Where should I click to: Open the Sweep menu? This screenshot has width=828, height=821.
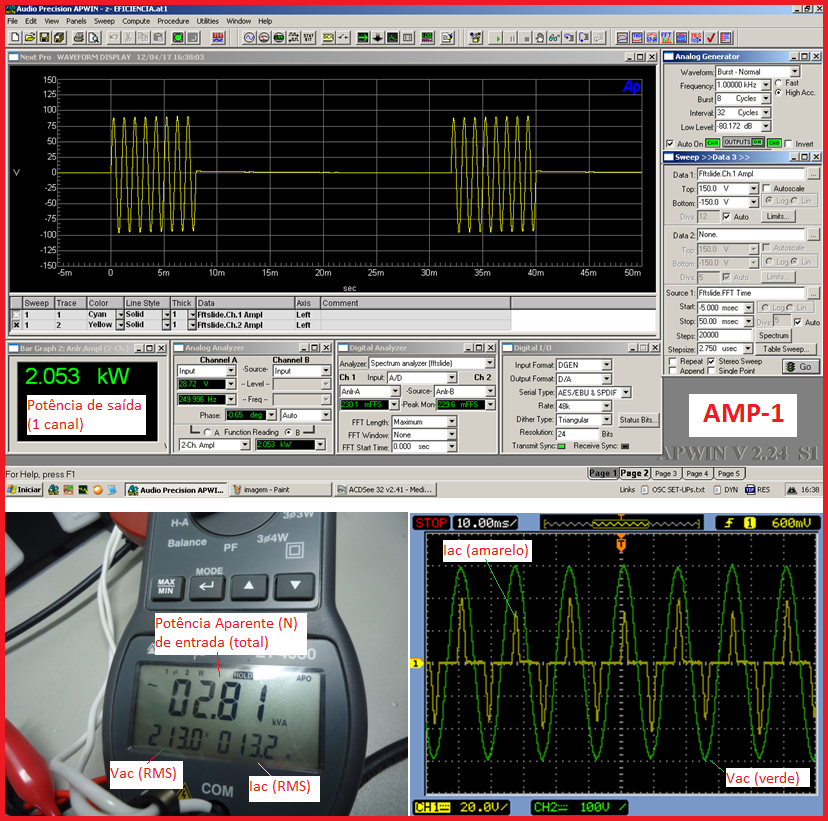(x=105, y=20)
